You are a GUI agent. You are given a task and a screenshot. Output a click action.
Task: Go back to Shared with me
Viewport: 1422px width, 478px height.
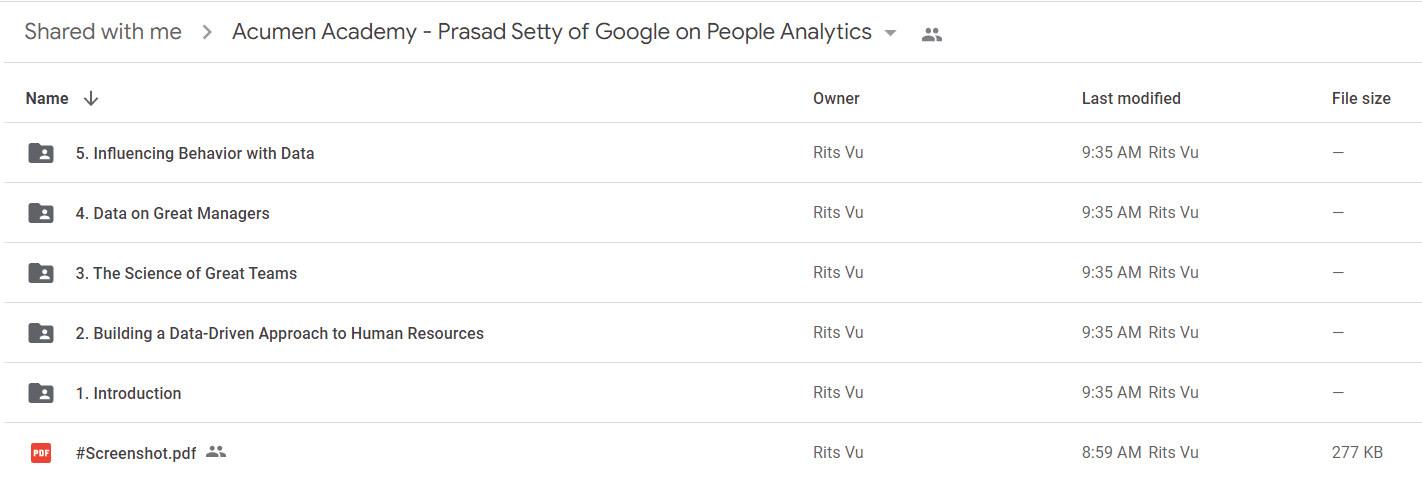103,32
